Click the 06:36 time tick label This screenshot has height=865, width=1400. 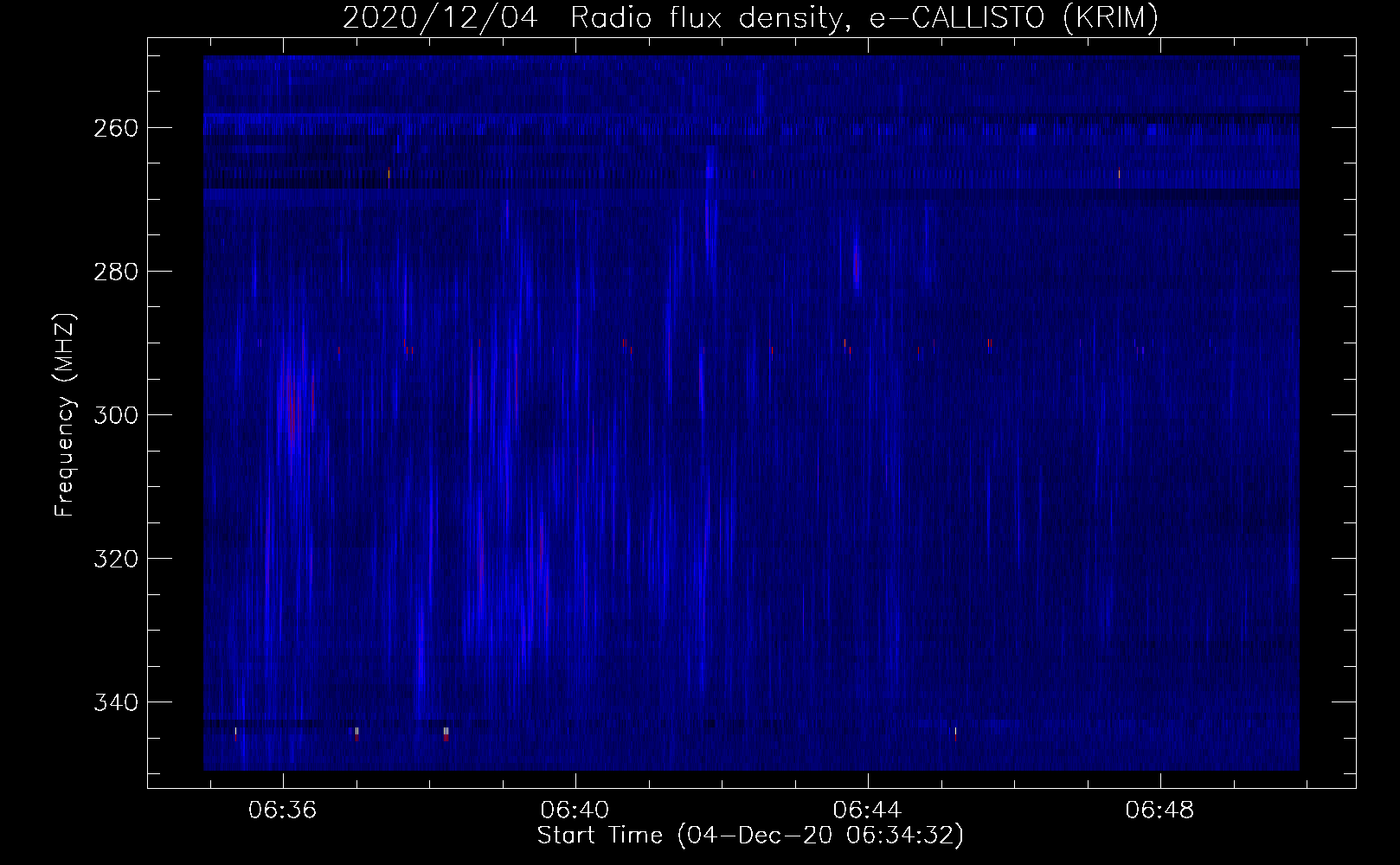point(282,811)
